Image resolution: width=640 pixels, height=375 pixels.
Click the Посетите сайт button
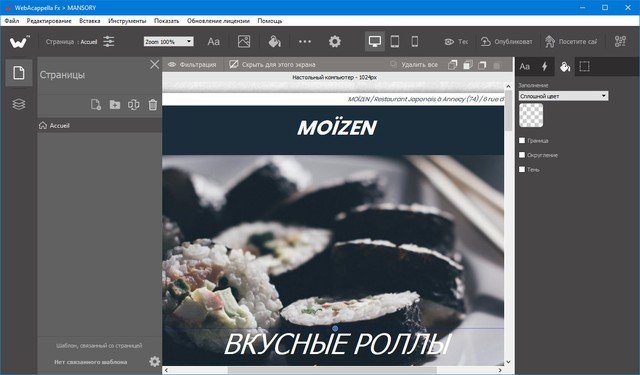tap(571, 42)
